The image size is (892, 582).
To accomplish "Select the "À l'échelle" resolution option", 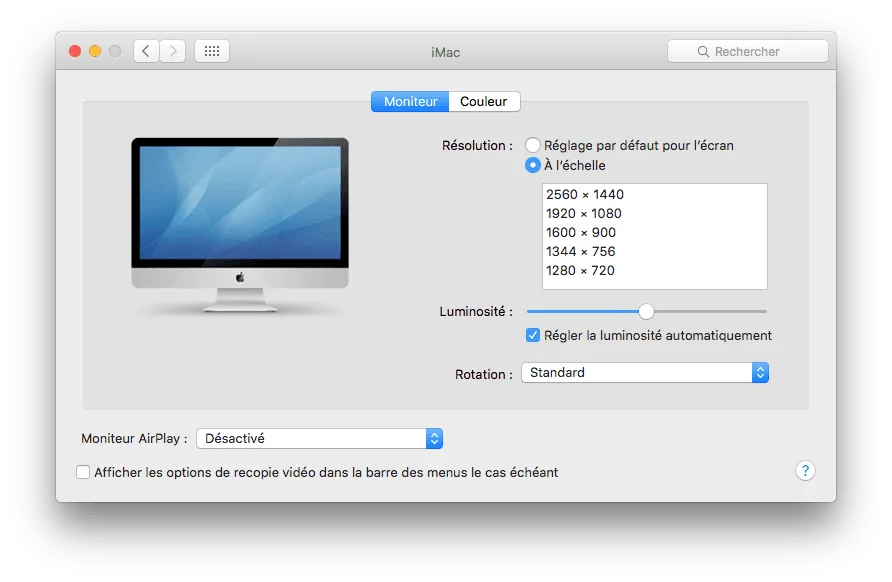I will click(x=532, y=165).
